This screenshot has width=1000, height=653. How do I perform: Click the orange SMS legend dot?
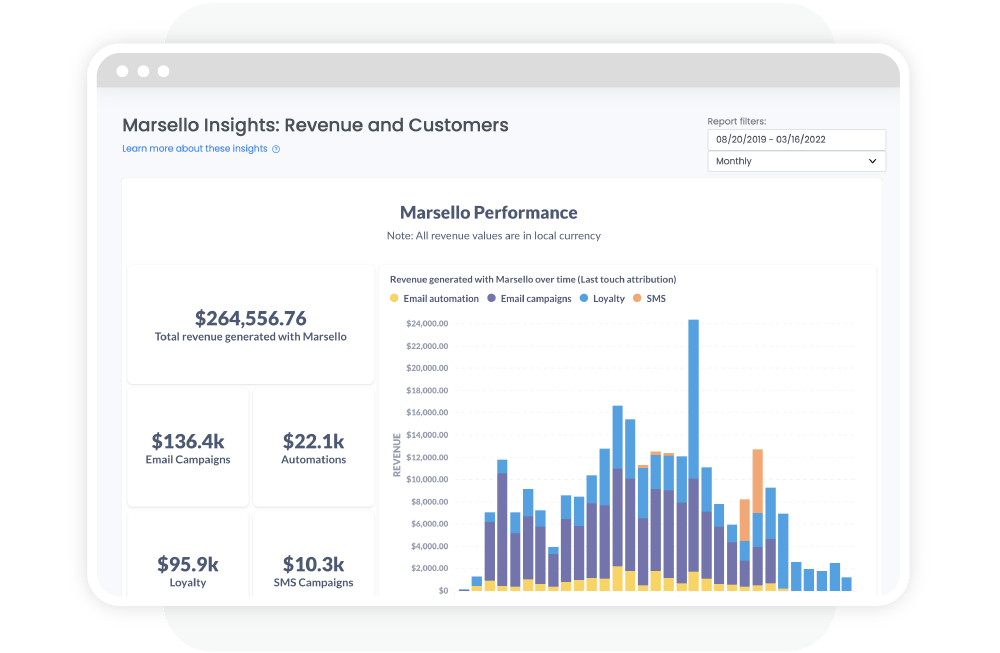pos(638,298)
